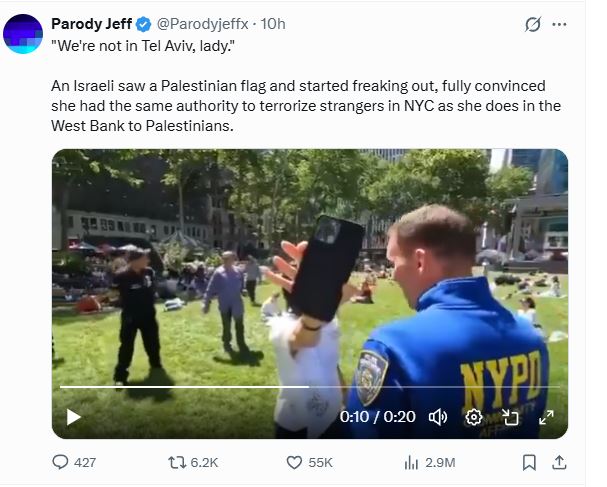The height and width of the screenshot is (487, 607).
Task: Share the post via upload icon
Action: click(x=559, y=462)
